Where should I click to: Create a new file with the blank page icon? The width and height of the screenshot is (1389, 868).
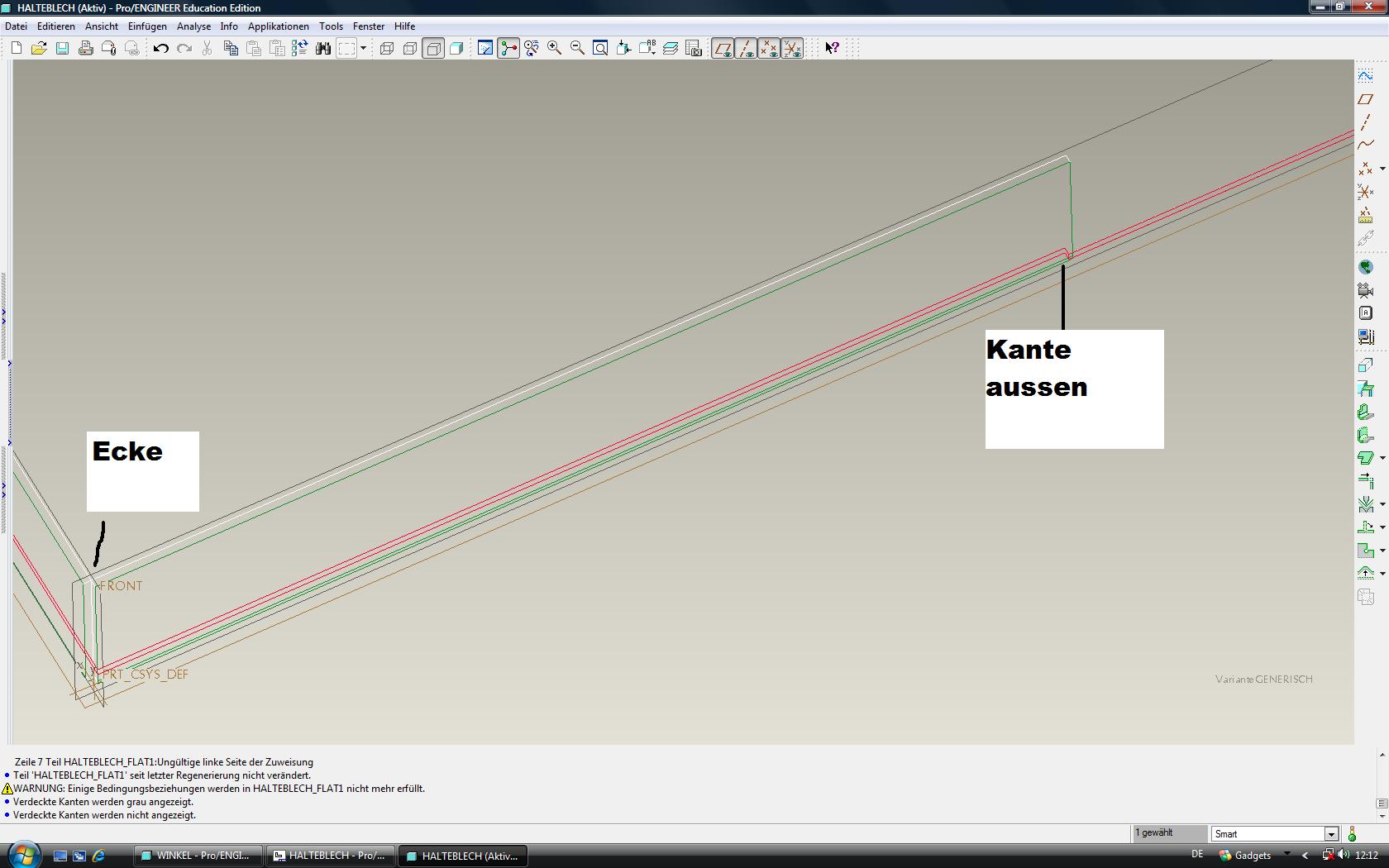16,48
